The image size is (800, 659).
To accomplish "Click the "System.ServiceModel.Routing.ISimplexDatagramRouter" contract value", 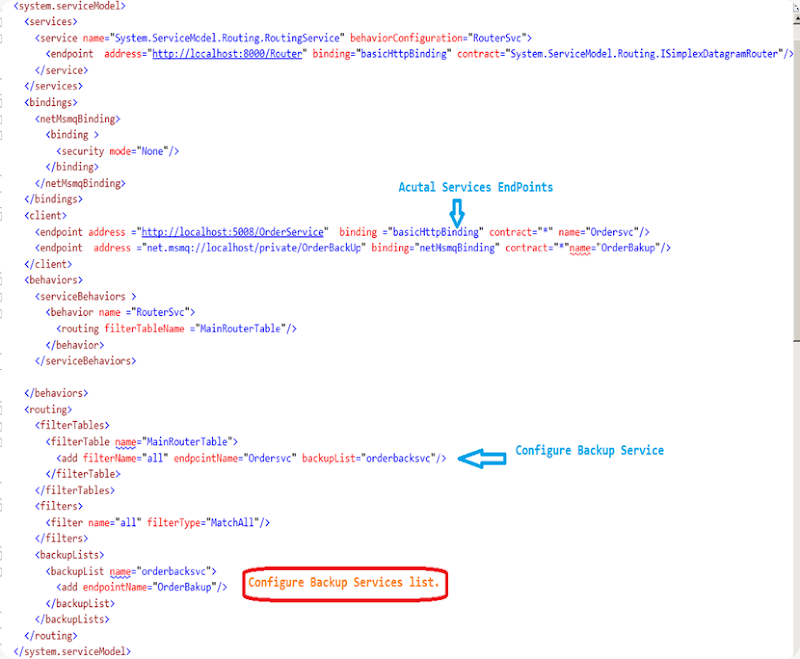I will [644, 54].
